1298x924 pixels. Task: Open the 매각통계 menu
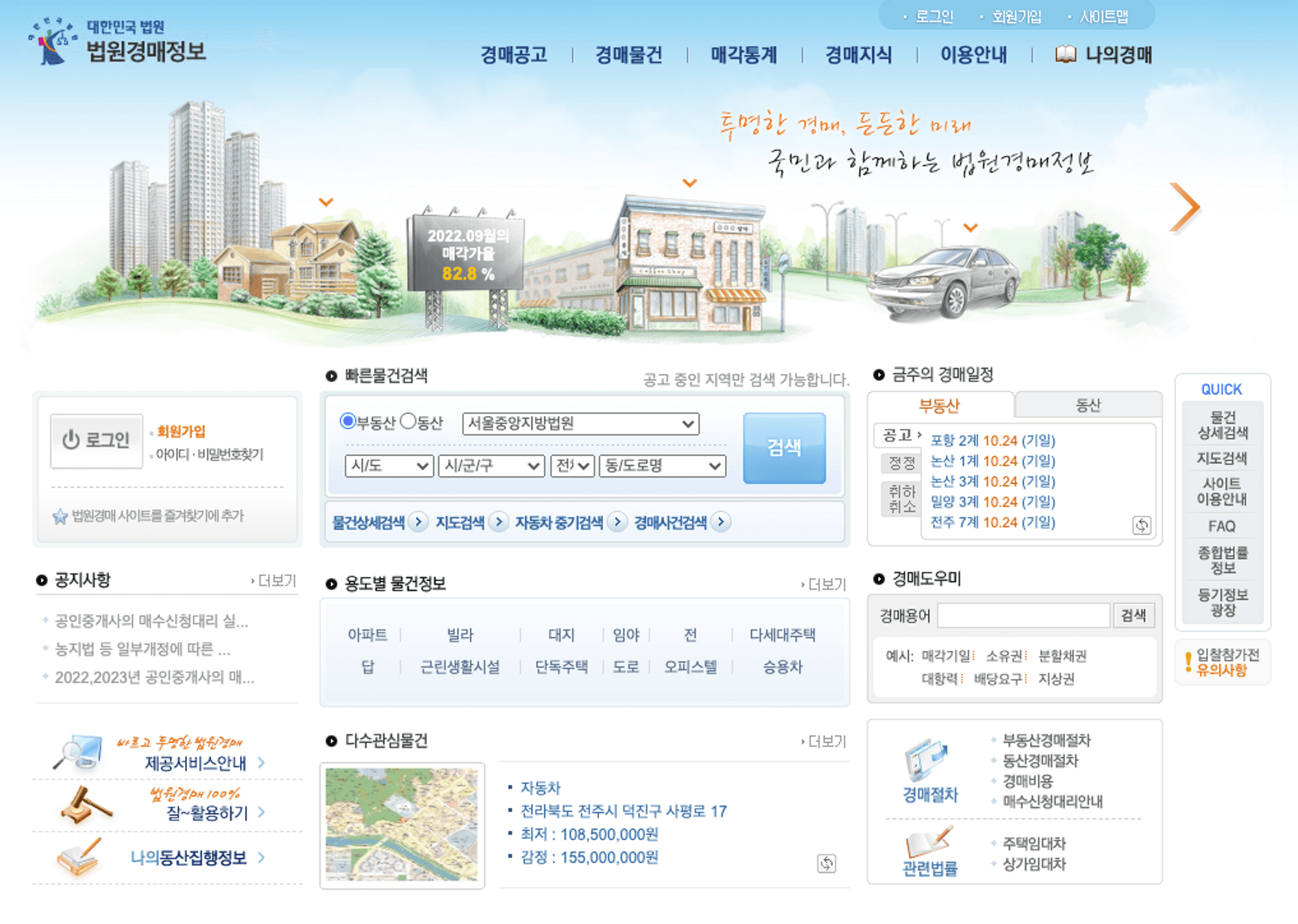[x=744, y=55]
